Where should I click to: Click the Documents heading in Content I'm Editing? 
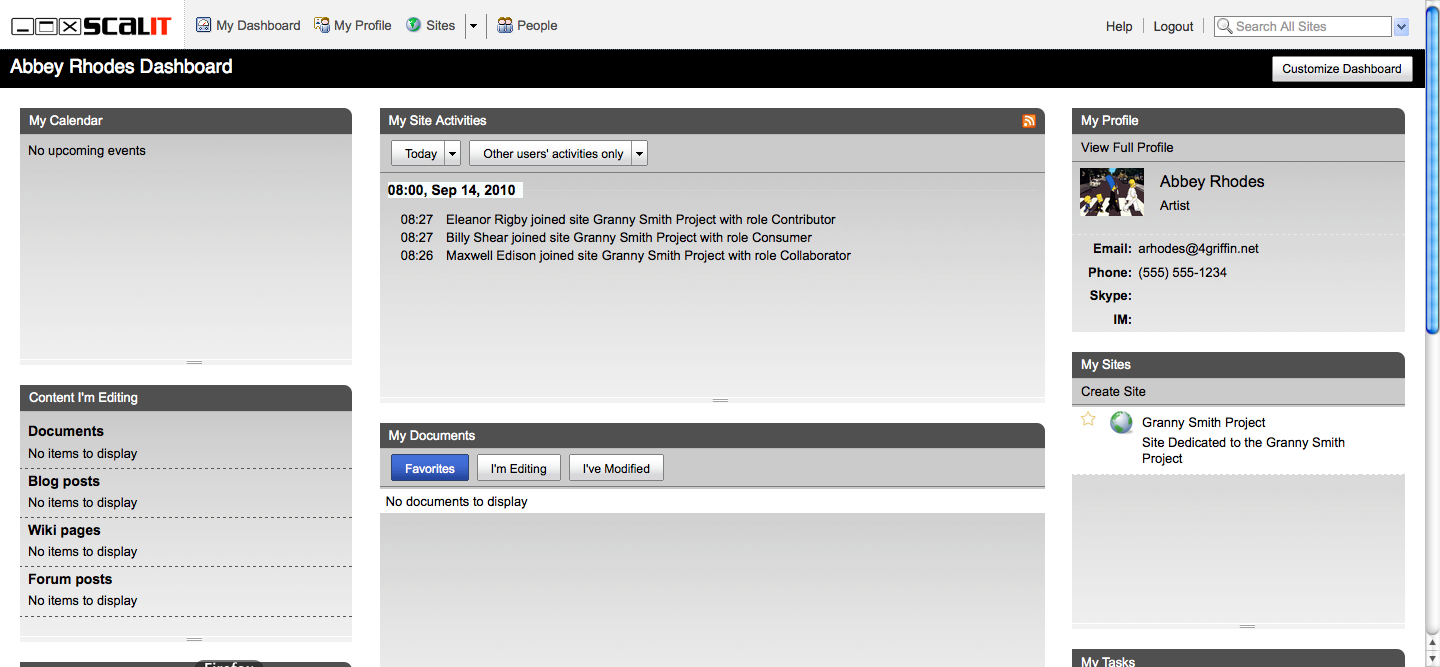coord(66,431)
